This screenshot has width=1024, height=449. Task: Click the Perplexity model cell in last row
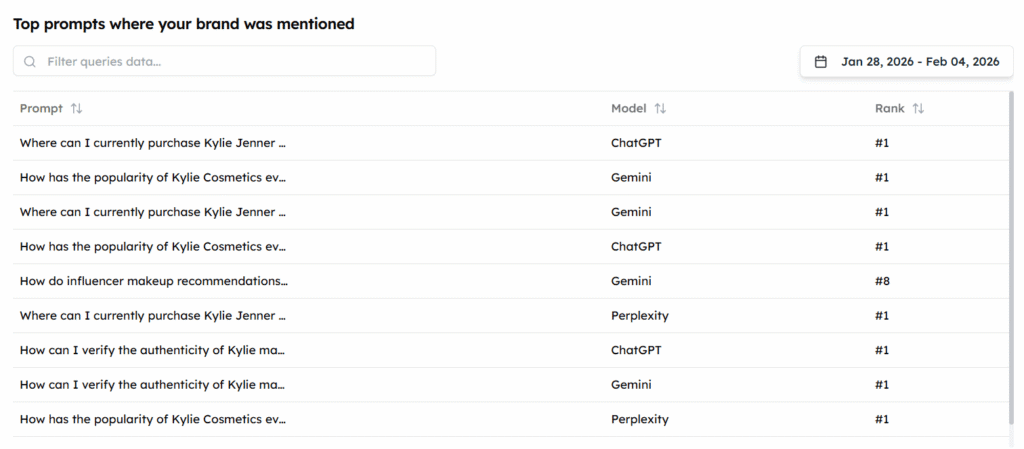tap(640, 419)
